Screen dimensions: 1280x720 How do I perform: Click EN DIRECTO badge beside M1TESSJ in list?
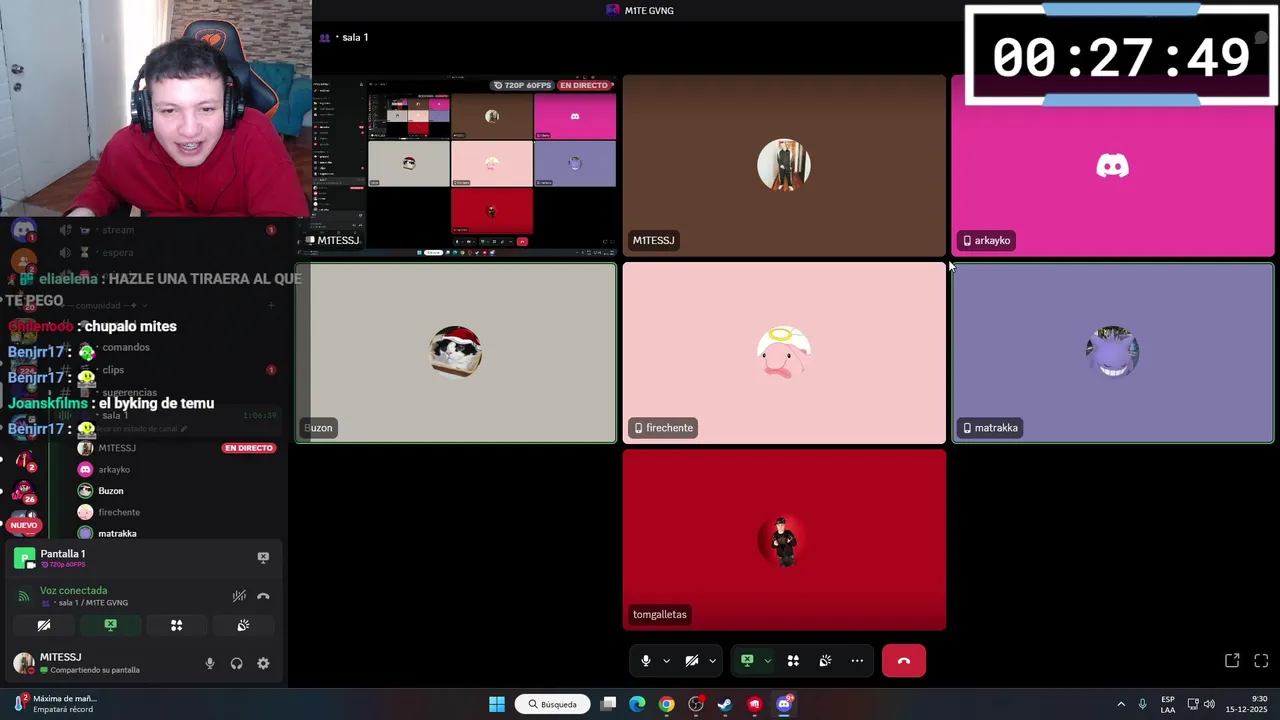click(x=249, y=448)
